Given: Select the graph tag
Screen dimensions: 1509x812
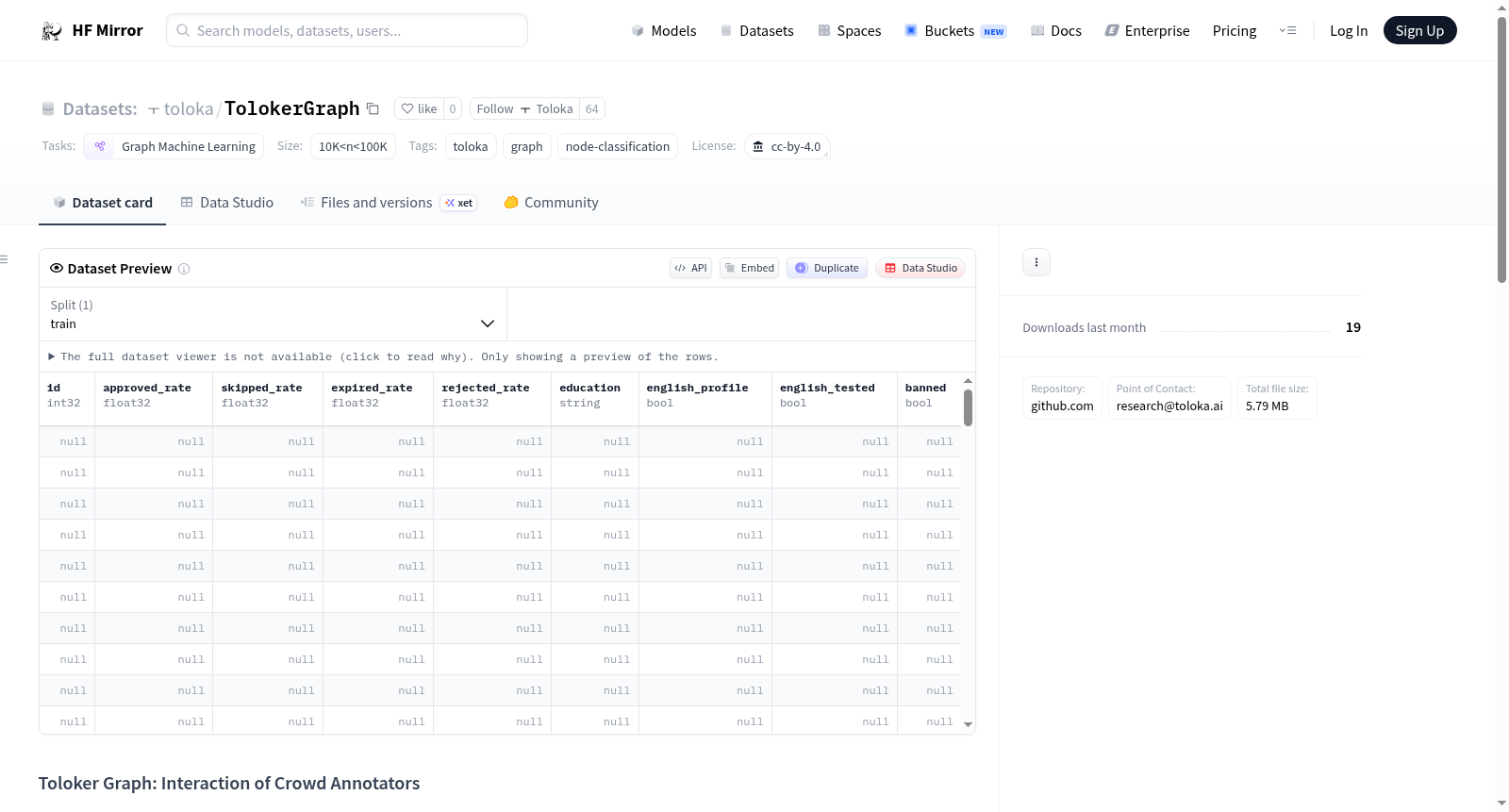Looking at the screenshot, I should pyautogui.click(x=526, y=146).
